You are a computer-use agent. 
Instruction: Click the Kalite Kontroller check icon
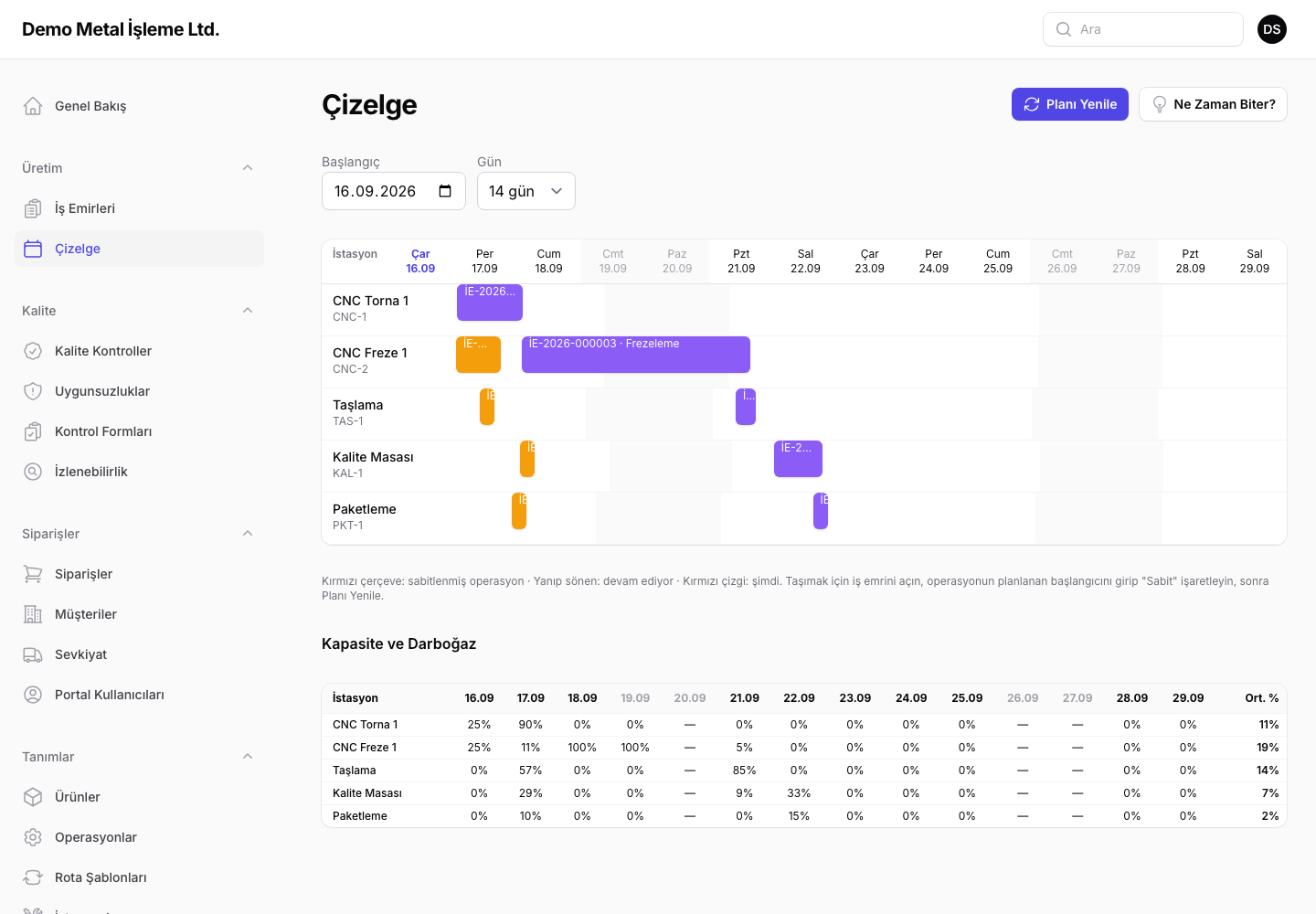33,351
